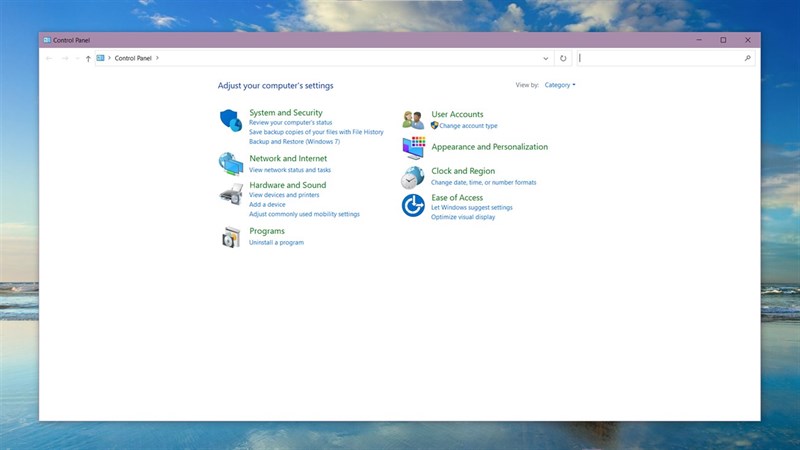Screen dimensions: 800x450
Task: Go up one level with the up arrow
Action: pos(88,59)
